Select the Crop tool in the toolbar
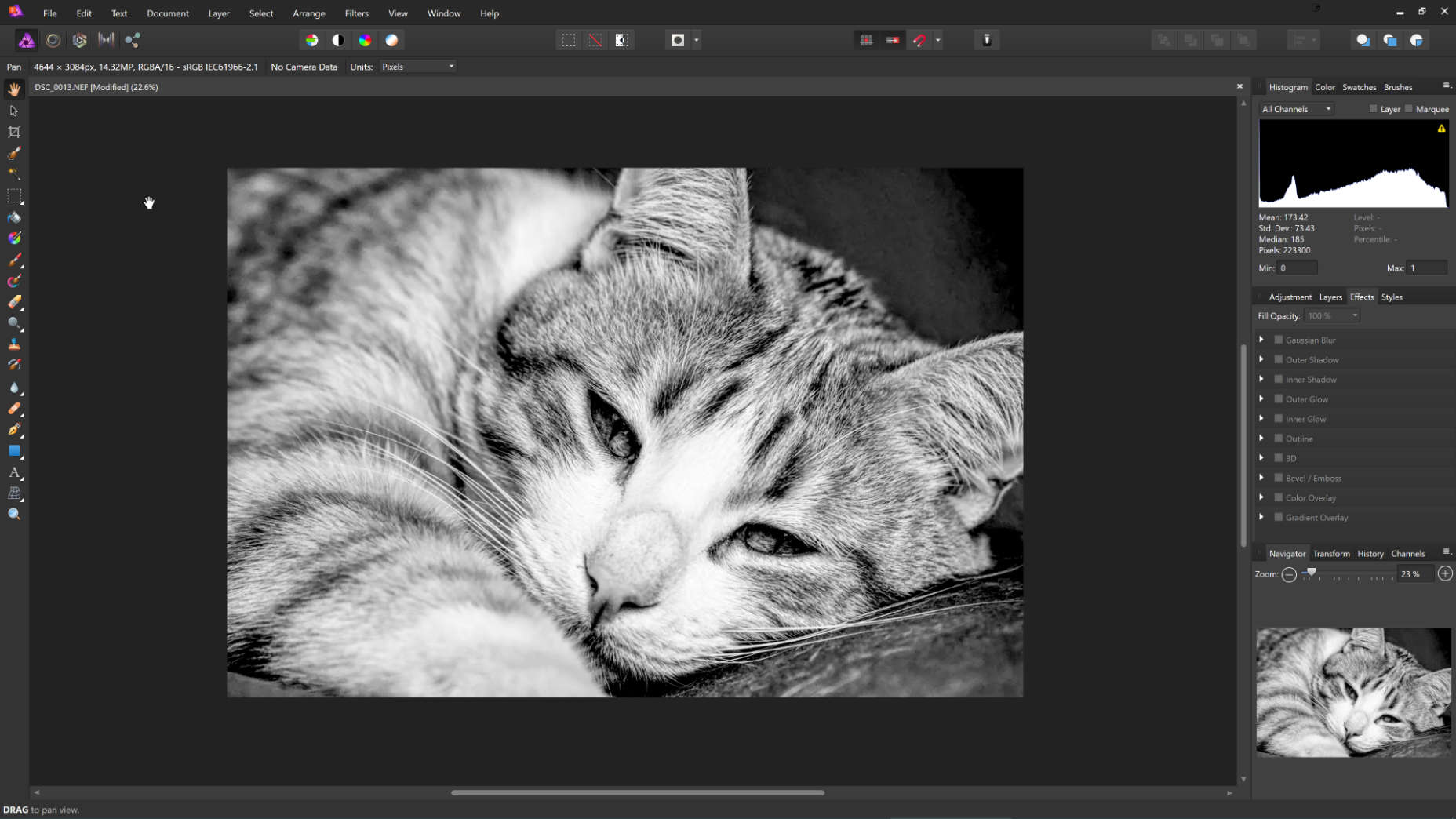 coord(14,132)
